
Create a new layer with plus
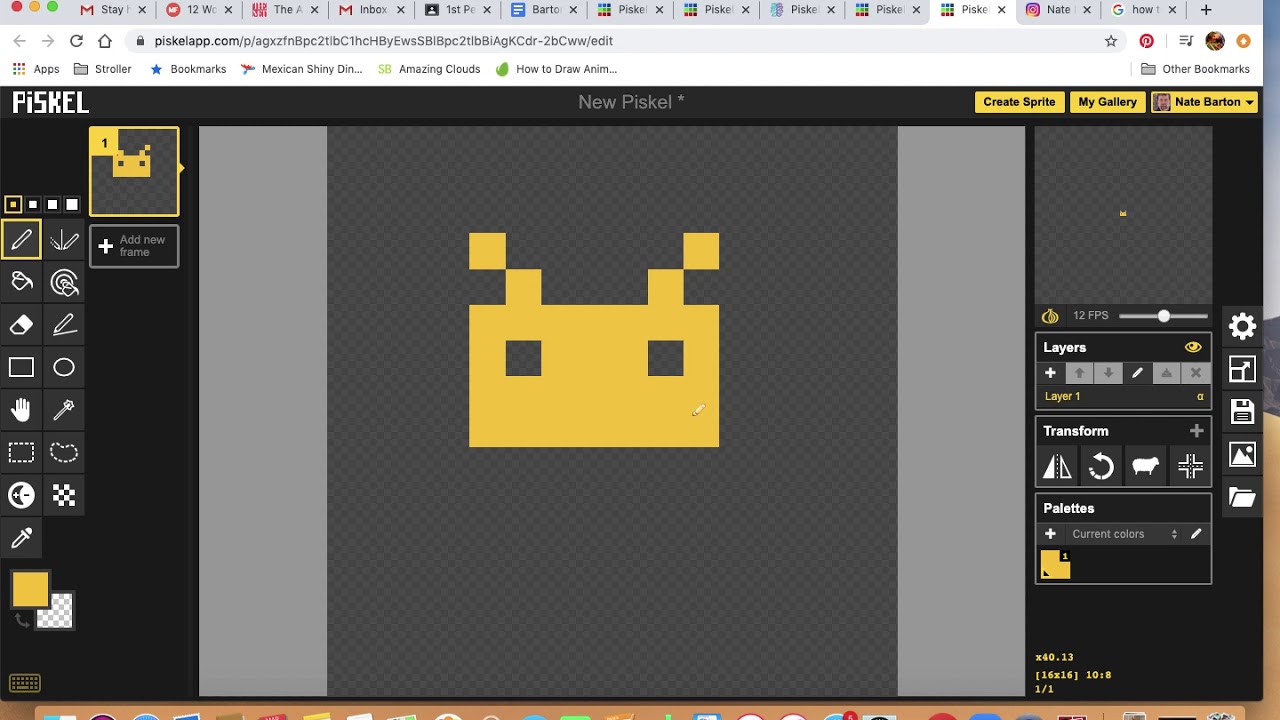click(x=1050, y=373)
